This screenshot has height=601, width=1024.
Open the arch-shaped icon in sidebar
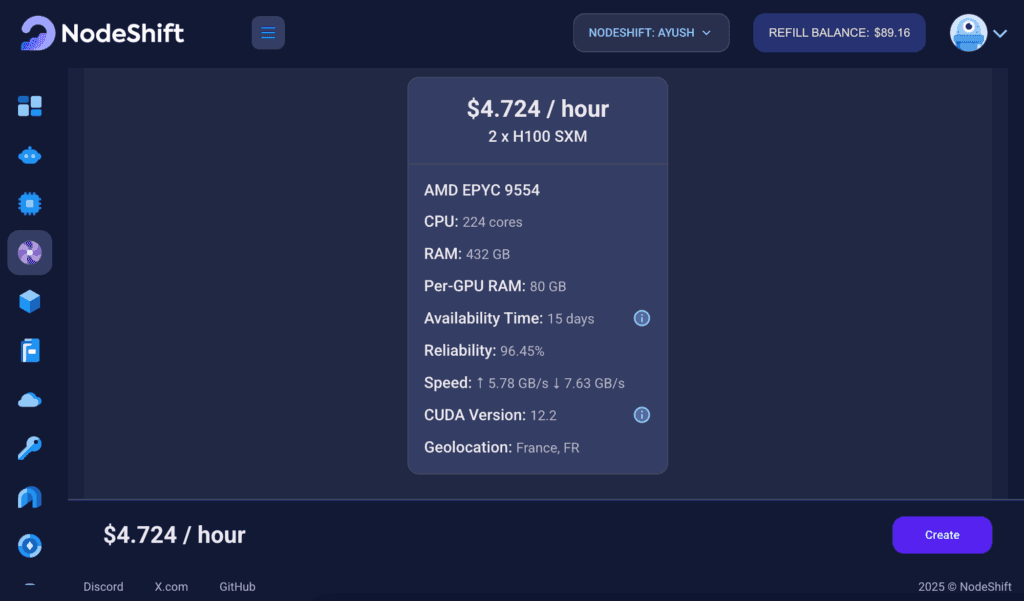tap(29, 497)
